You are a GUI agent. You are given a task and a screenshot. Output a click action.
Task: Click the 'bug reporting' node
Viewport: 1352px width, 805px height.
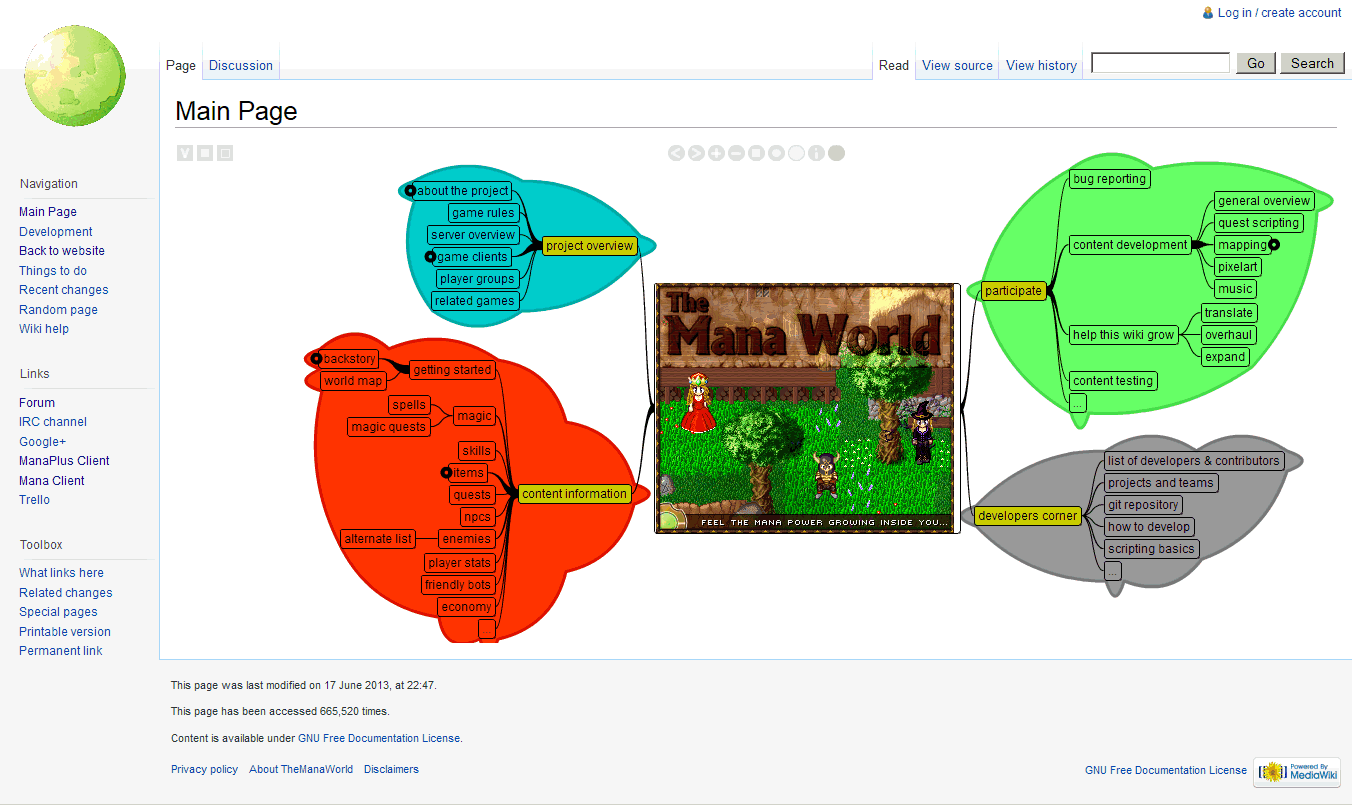(1109, 179)
